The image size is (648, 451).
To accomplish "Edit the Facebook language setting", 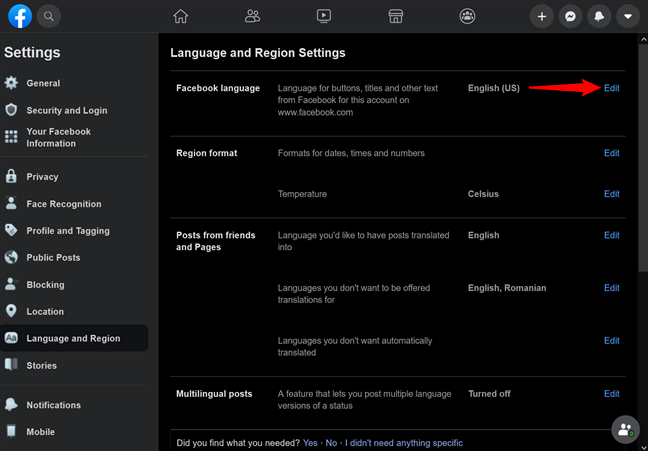I will point(612,88).
